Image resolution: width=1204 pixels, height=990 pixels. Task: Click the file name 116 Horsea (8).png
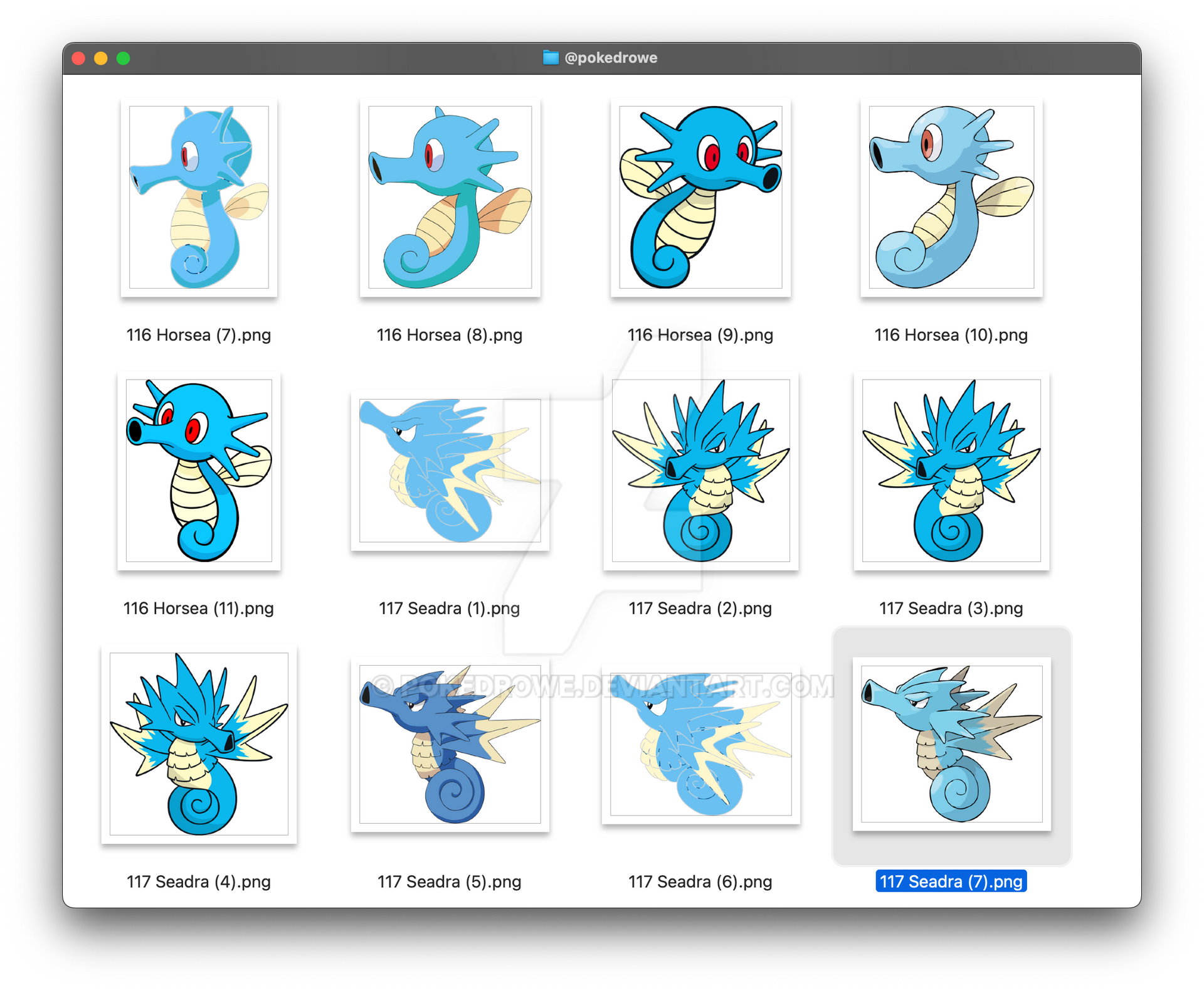click(x=450, y=335)
